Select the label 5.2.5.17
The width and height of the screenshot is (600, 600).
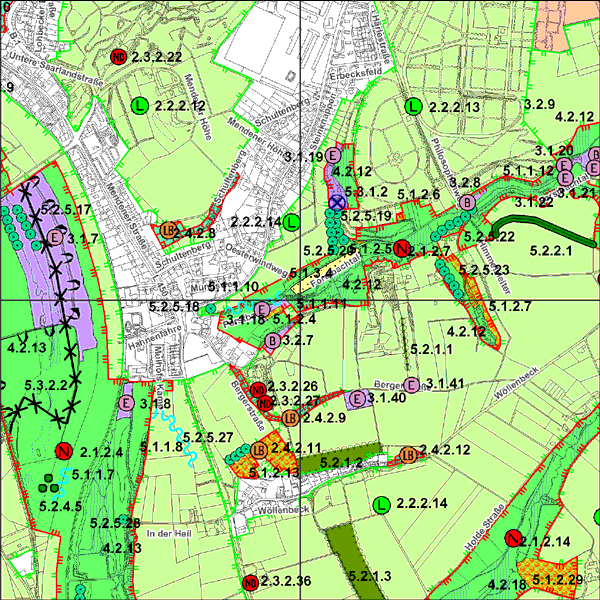click(x=66, y=209)
